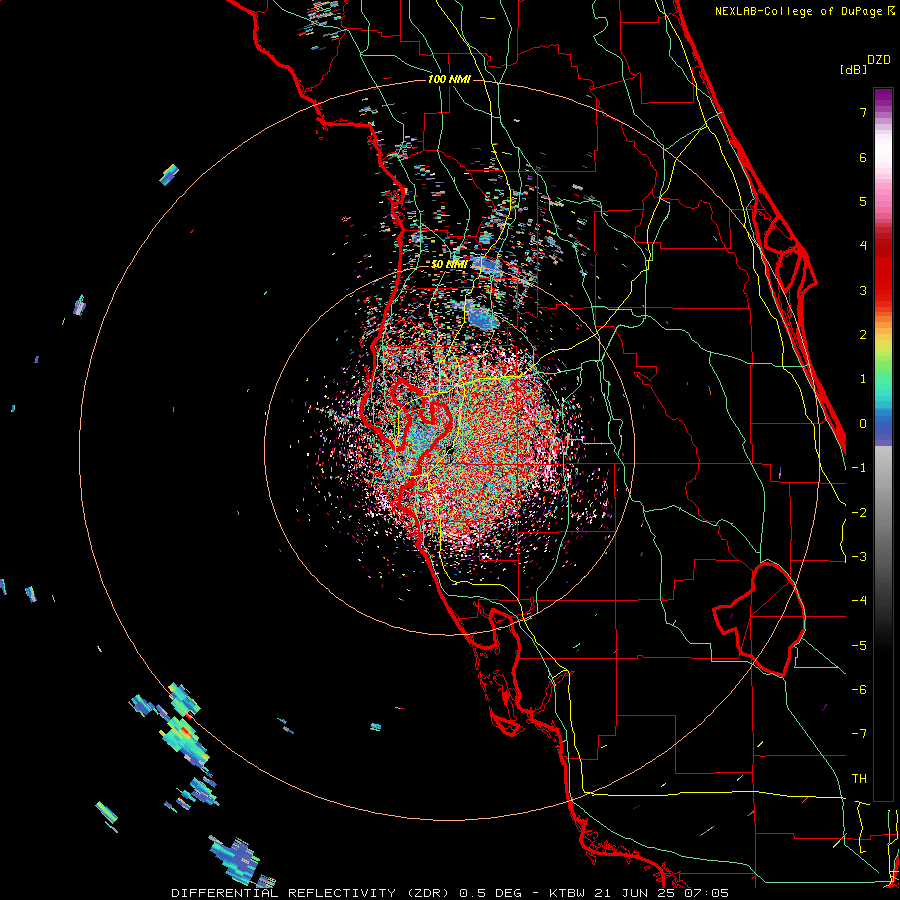This screenshot has height=900, width=900.
Task: Click the KTBW station identifier in the caption
Action: pyautogui.click(x=569, y=893)
